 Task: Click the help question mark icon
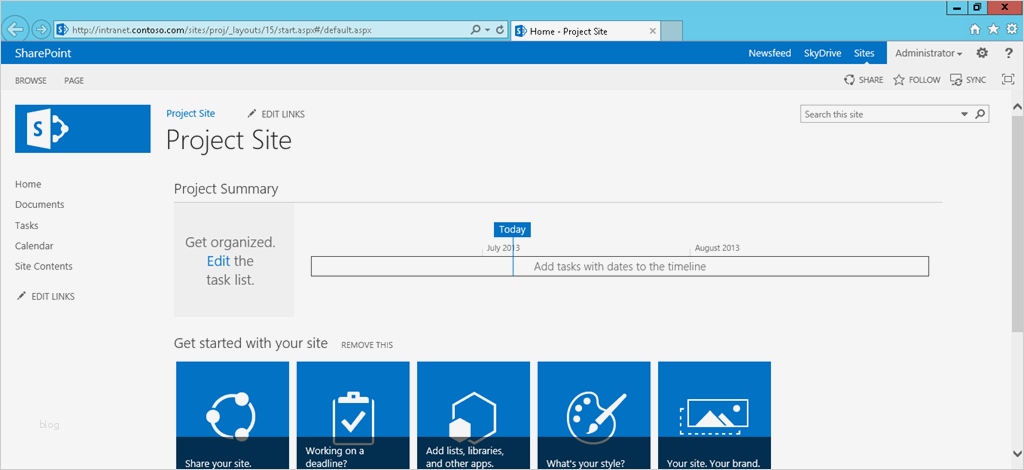click(1008, 53)
